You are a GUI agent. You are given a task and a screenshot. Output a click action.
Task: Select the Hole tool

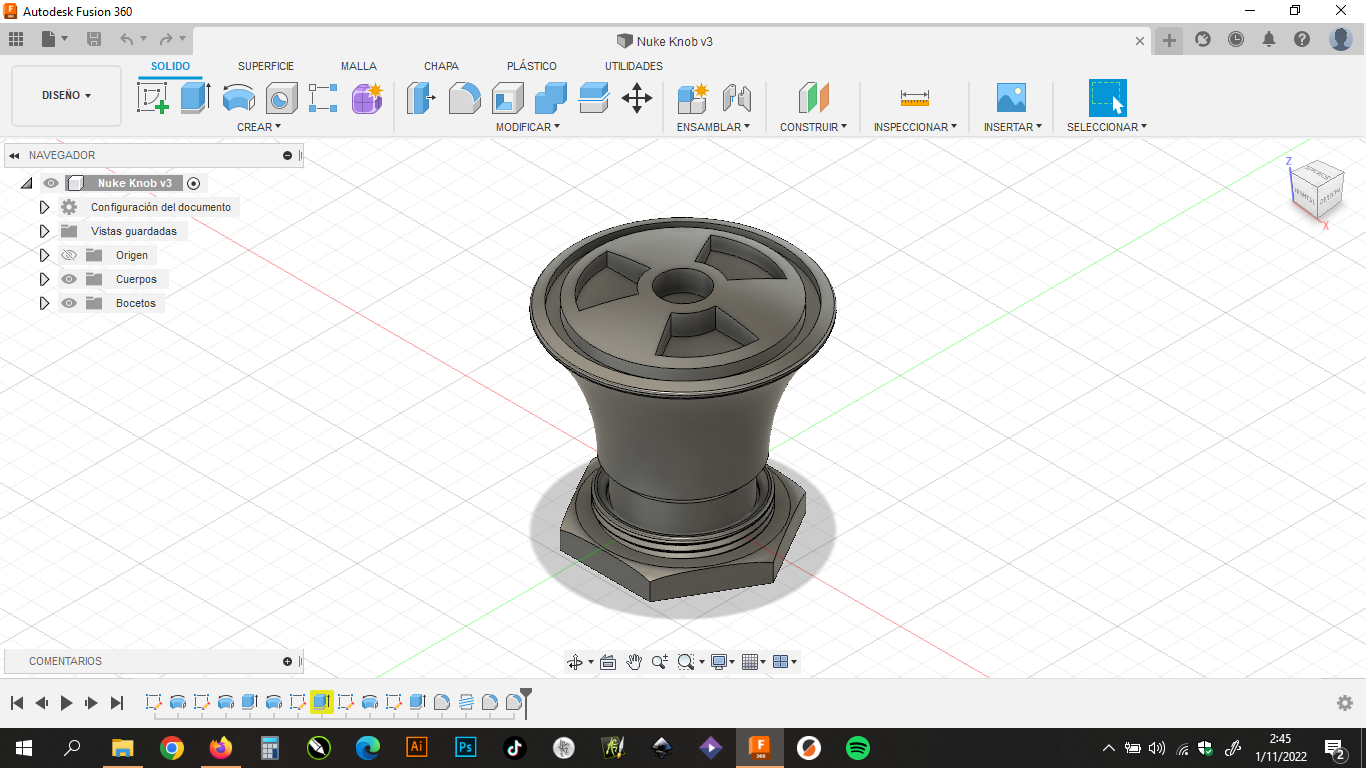pos(281,98)
